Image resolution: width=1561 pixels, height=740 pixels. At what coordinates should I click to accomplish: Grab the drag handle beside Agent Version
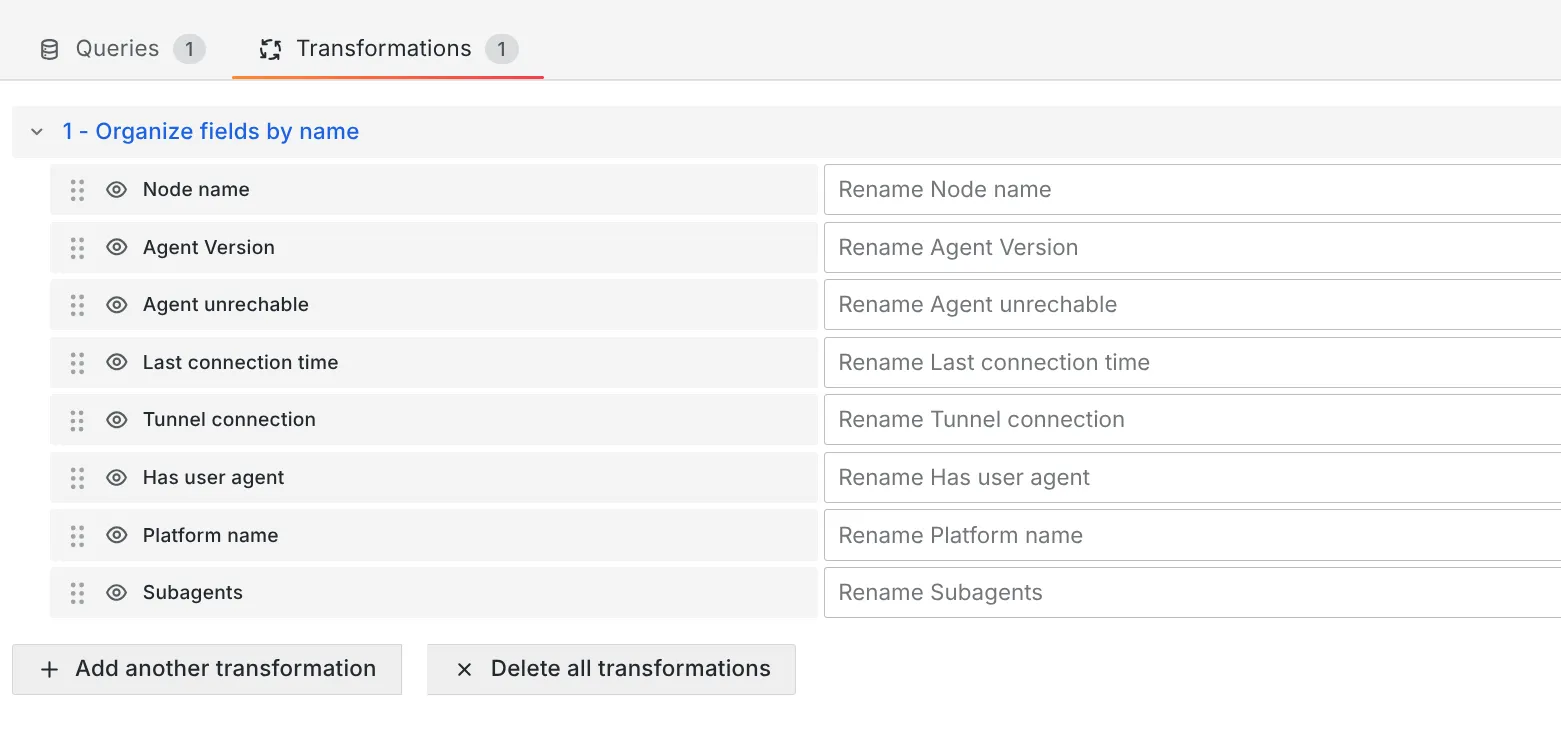pos(77,247)
